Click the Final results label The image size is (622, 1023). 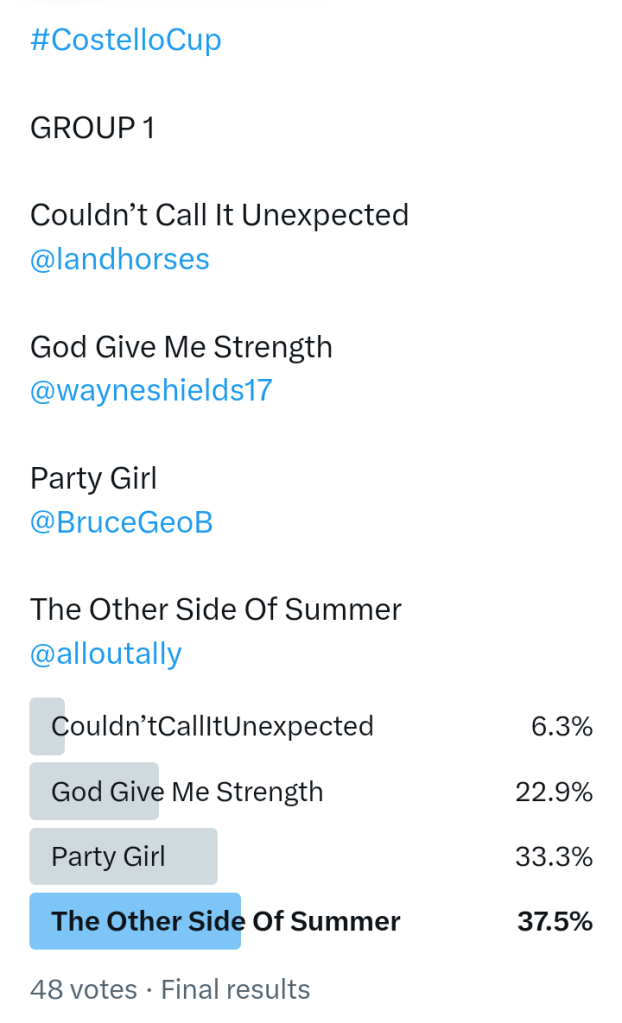tap(235, 989)
